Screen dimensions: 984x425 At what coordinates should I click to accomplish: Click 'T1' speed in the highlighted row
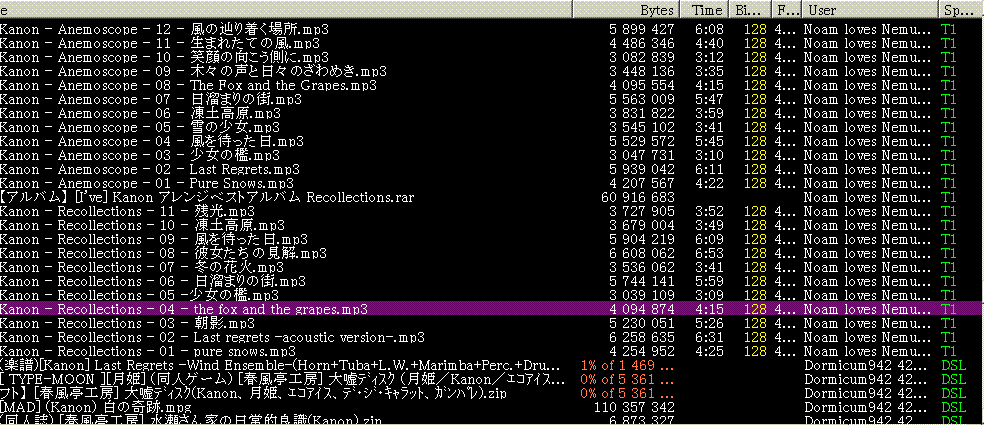point(948,309)
